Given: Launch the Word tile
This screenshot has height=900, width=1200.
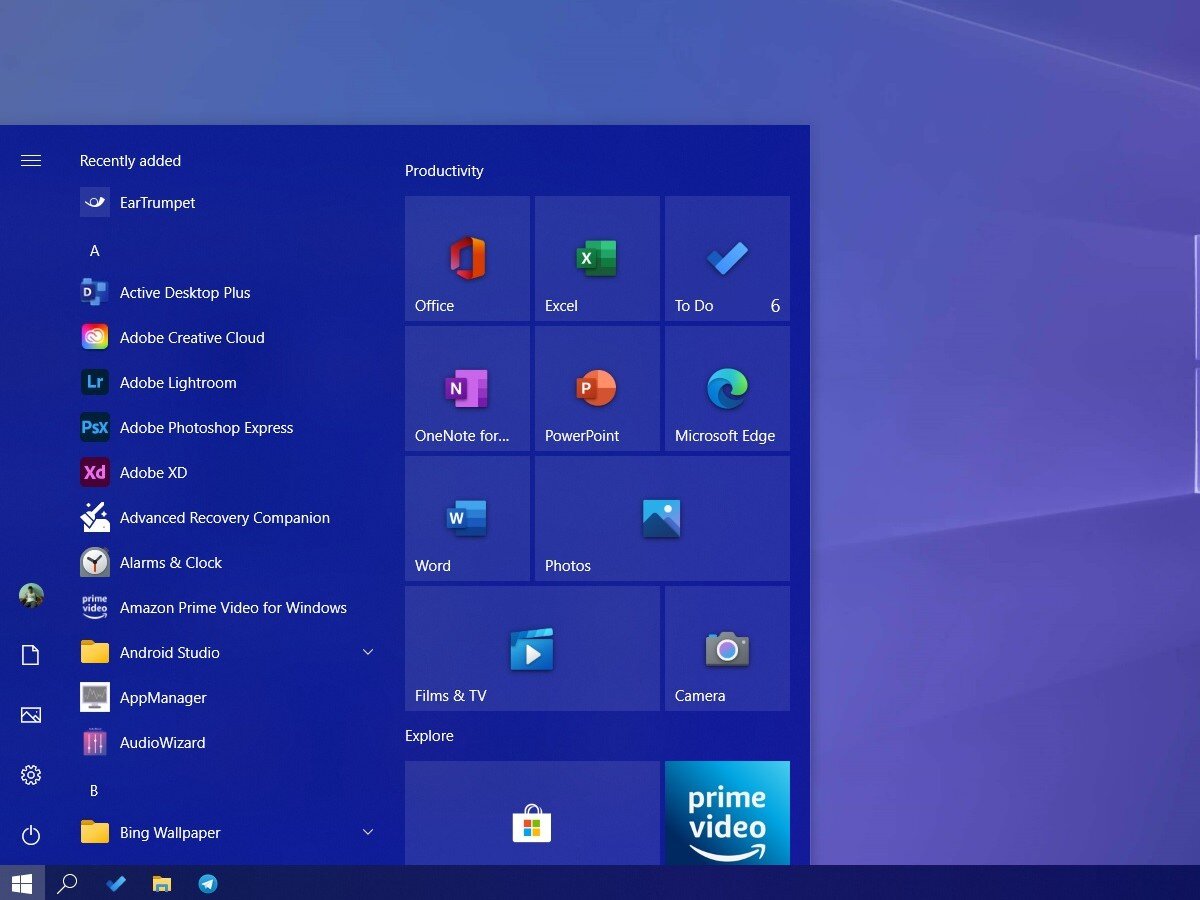Looking at the screenshot, I should pyautogui.click(x=467, y=518).
